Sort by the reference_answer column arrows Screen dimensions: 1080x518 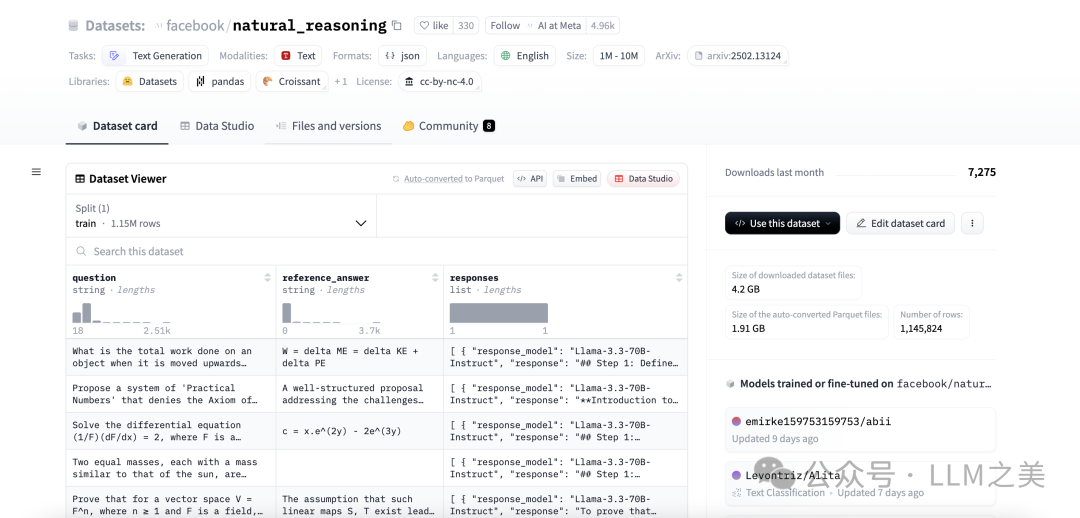pyautogui.click(x=435, y=278)
